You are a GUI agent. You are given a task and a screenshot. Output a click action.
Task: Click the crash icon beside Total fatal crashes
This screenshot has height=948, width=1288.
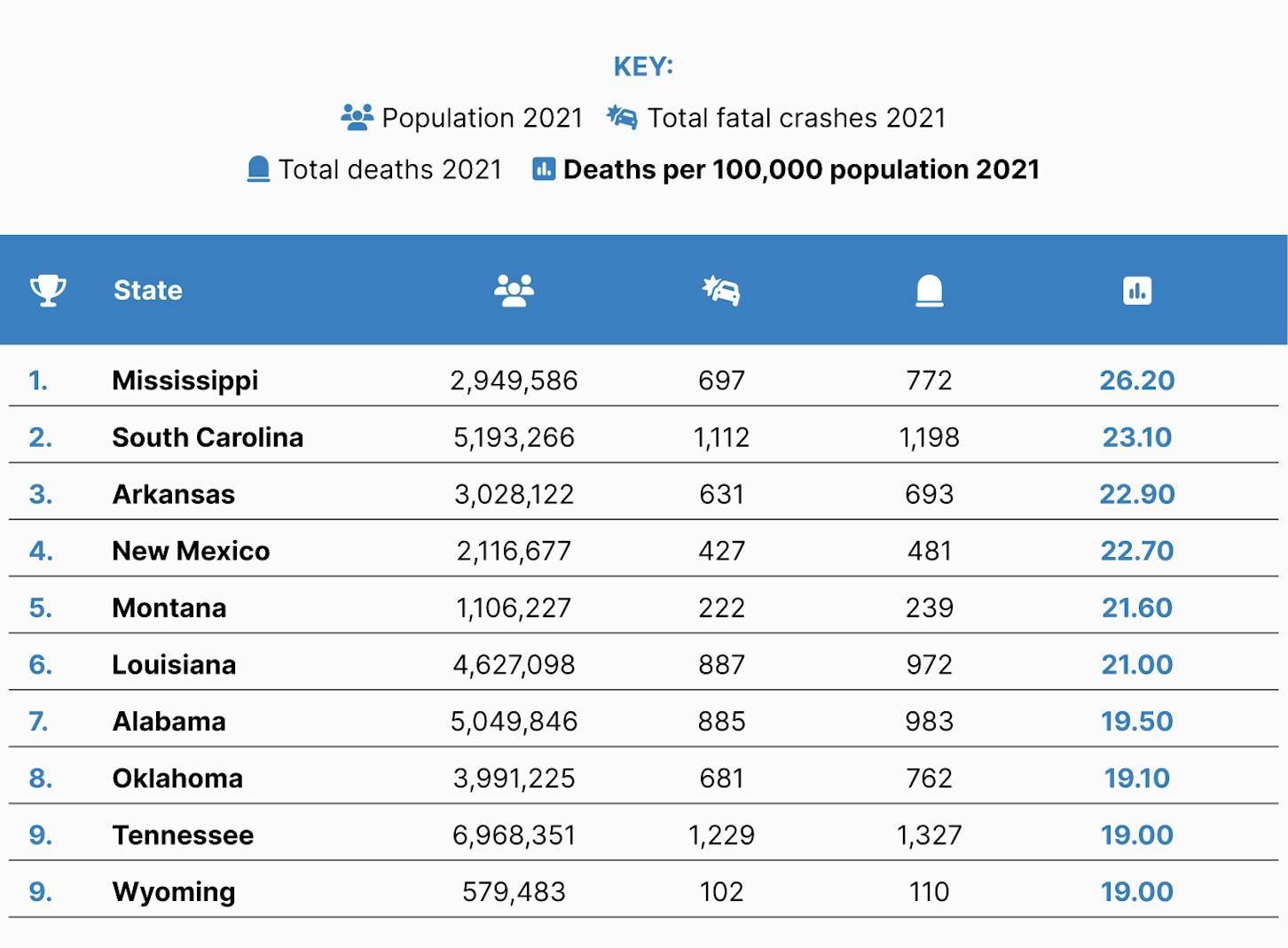point(622,117)
